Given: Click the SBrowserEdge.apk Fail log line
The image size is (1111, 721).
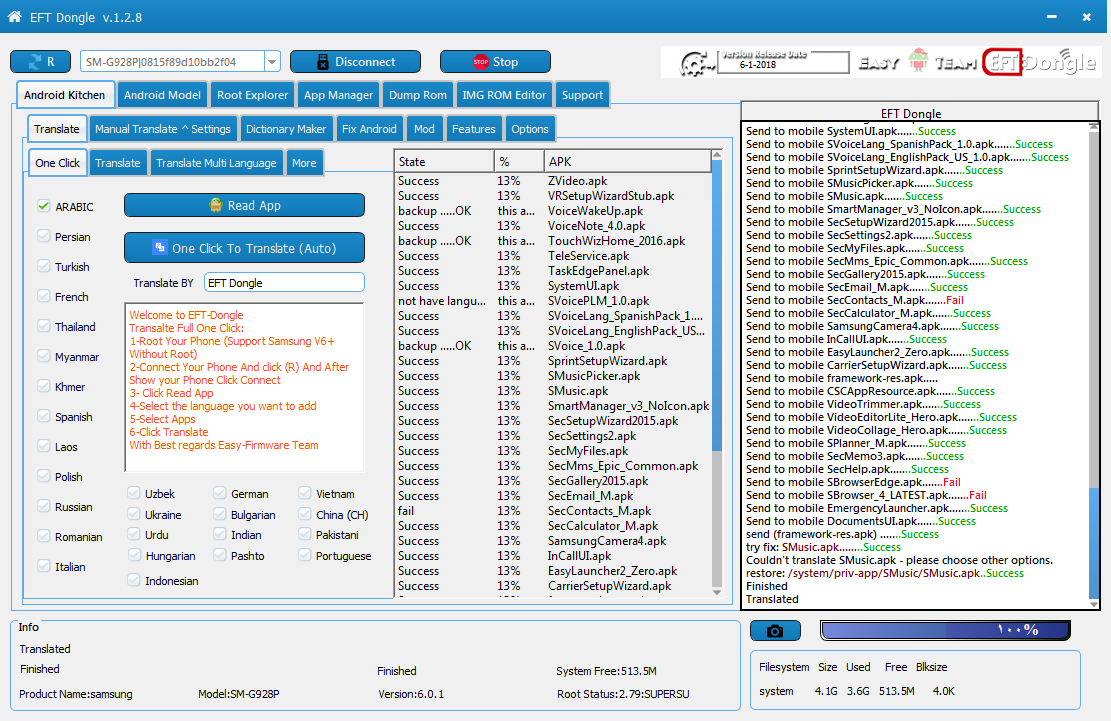Looking at the screenshot, I should tap(853, 482).
